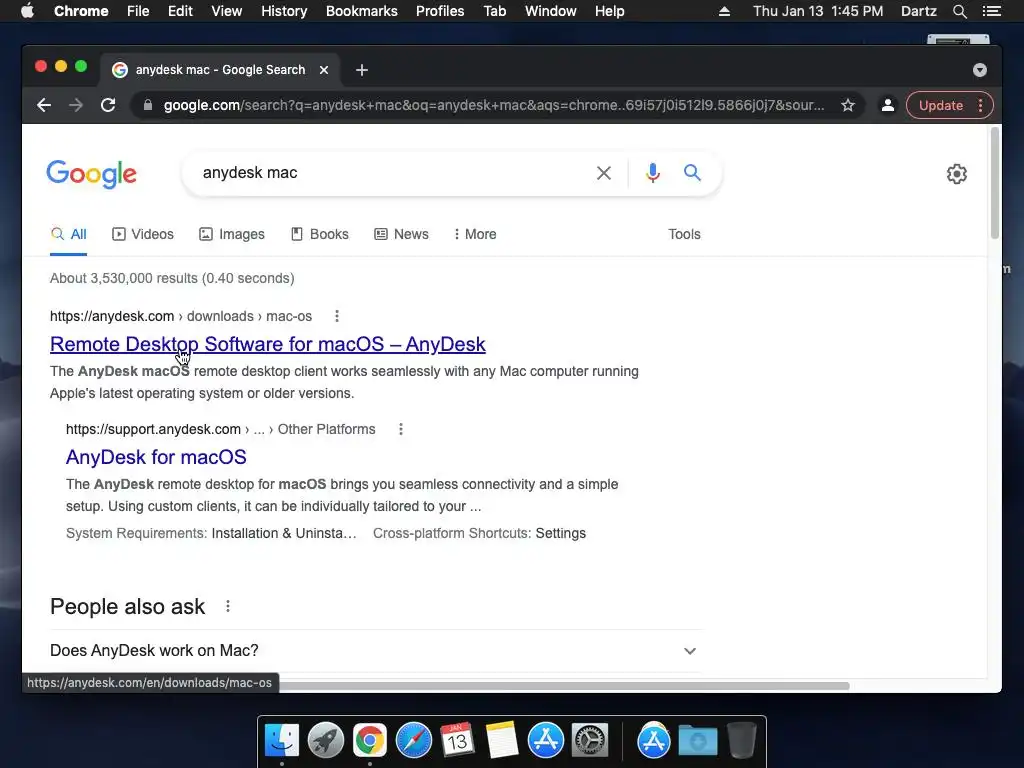This screenshot has height=768, width=1024.
Task: Open AnyDesk for macOS link
Action: click(x=156, y=457)
